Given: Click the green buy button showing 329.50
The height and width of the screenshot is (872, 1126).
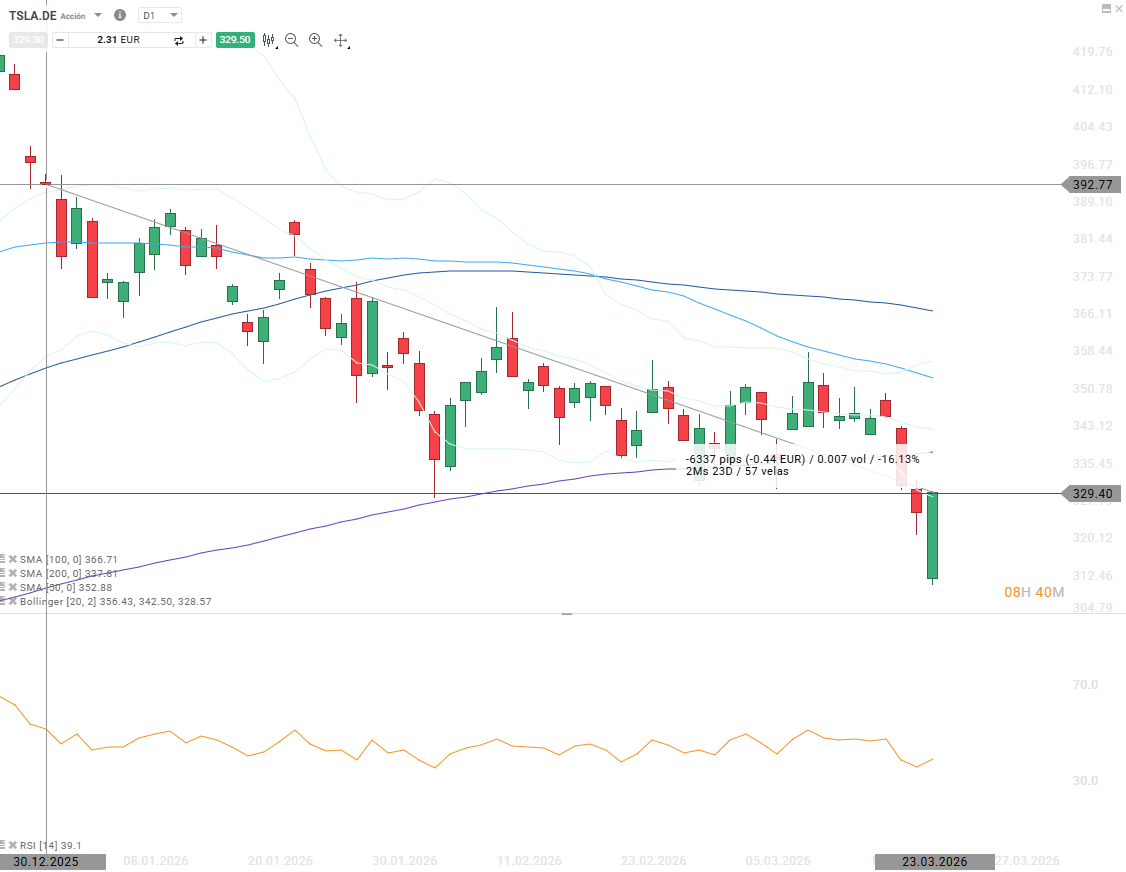Looking at the screenshot, I should [235, 40].
